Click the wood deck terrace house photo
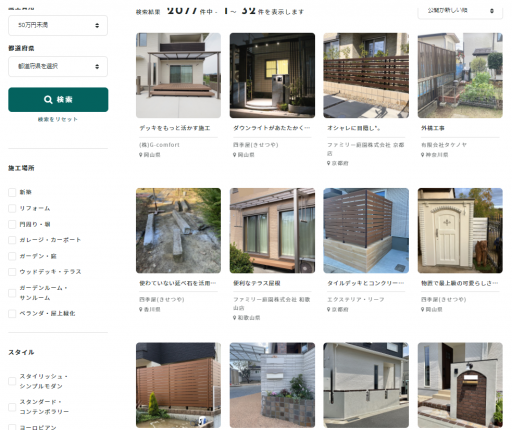This screenshot has height=430, width=512. 178,75
